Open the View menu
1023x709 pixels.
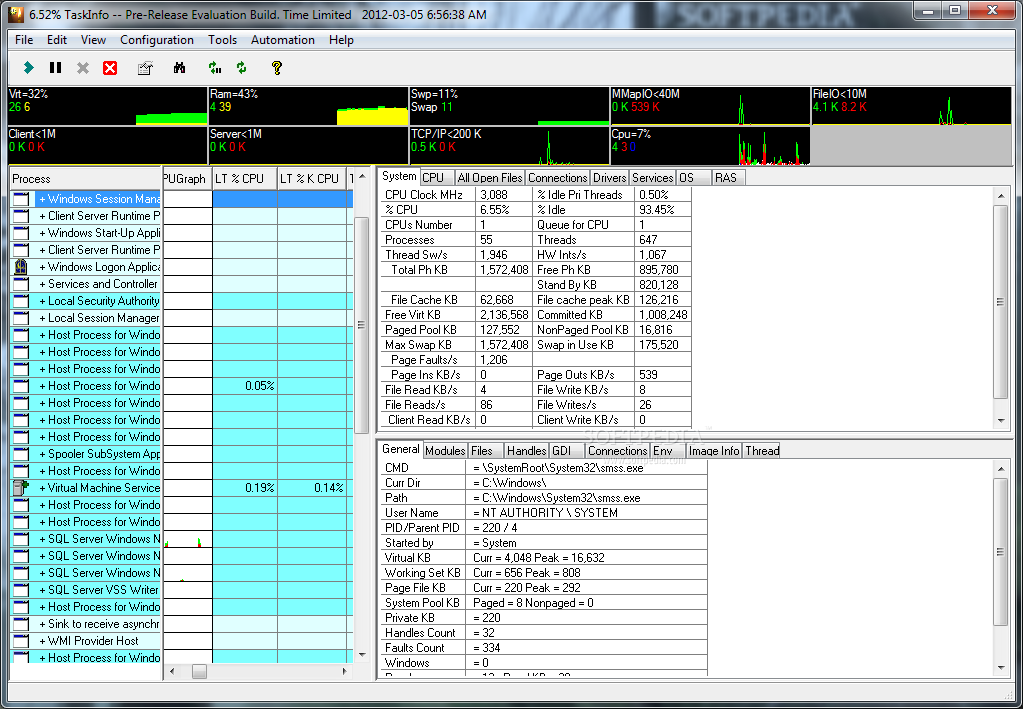pos(93,40)
